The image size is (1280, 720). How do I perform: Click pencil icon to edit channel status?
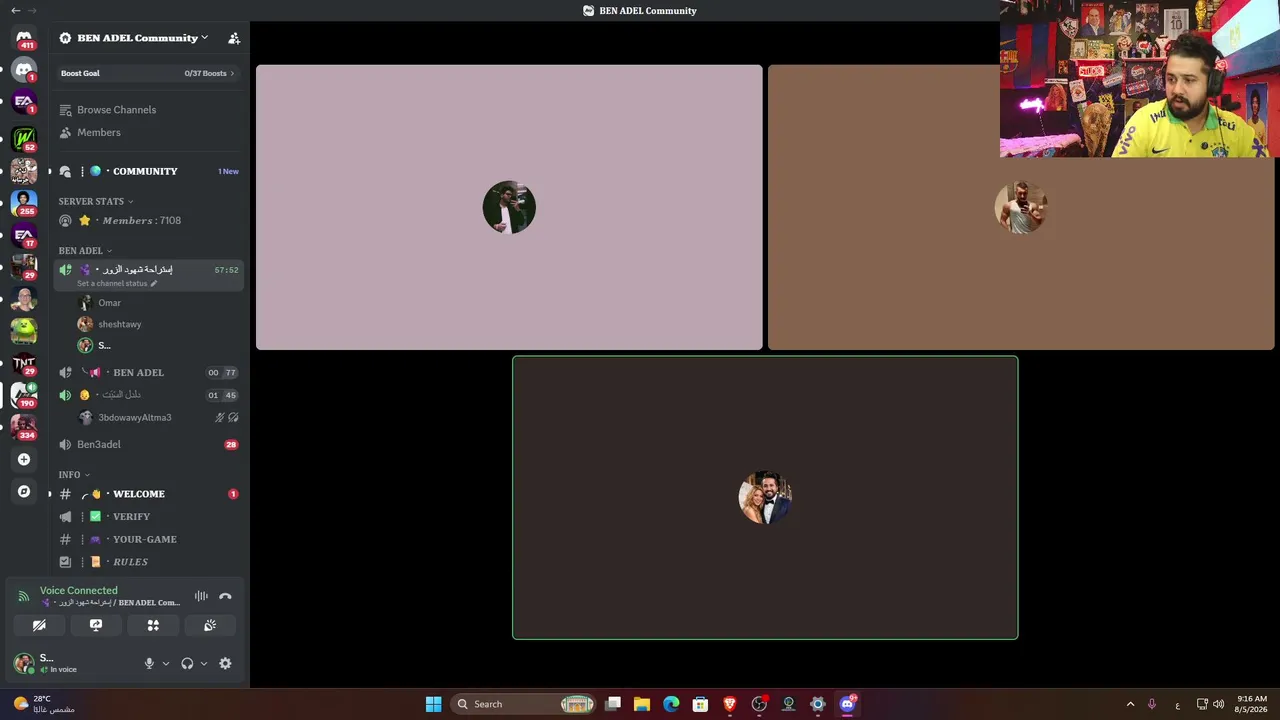click(x=153, y=283)
